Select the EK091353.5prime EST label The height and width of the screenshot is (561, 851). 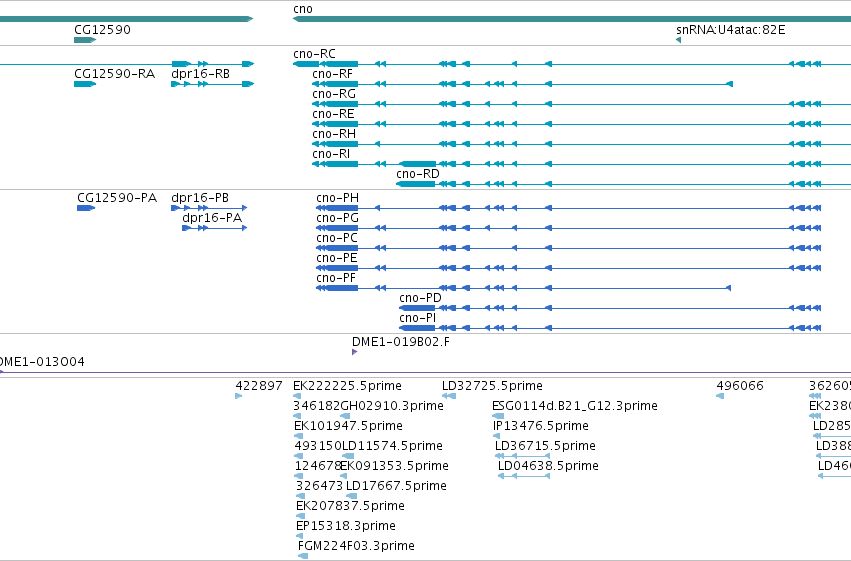pos(395,467)
